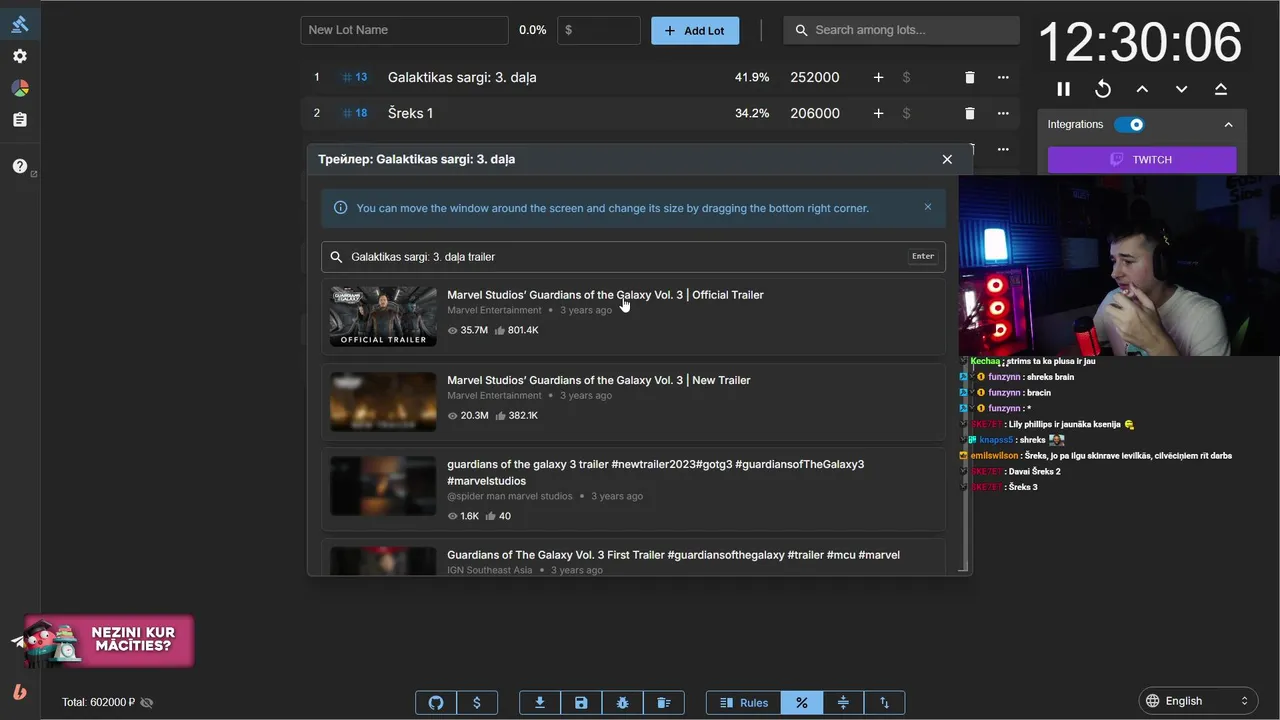Open settings gear in sidebar
This screenshot has width=1280, height=720.
pyautogui.click(x=20, y=56)
